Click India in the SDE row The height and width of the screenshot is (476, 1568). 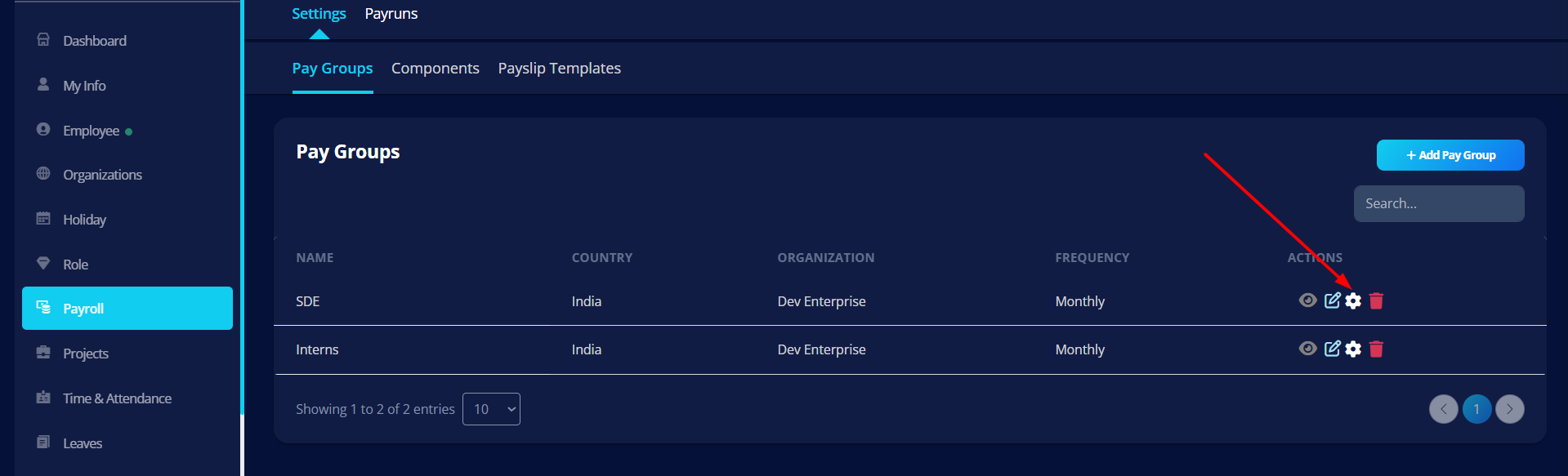587,301
